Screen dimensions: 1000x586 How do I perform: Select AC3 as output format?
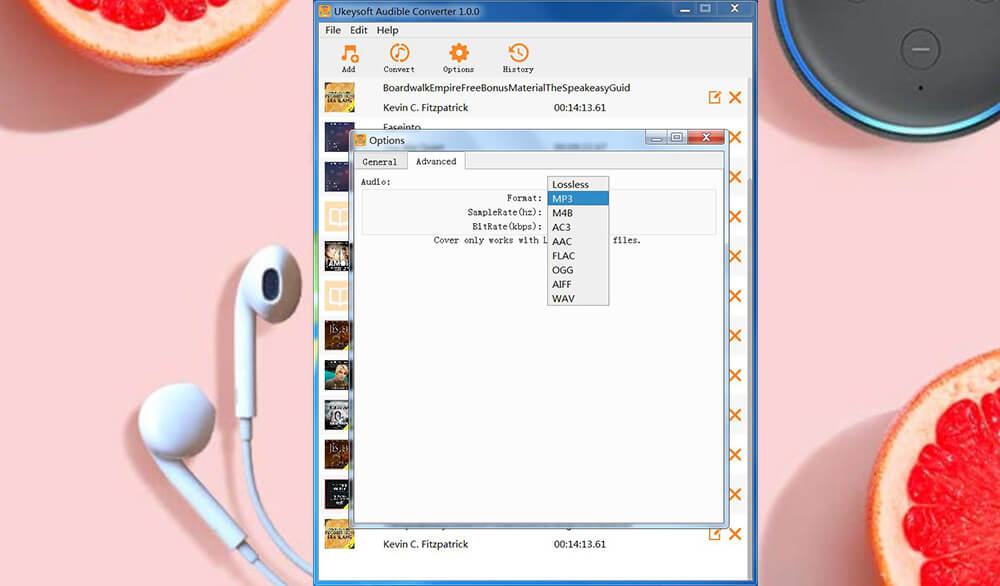point(578,227)
